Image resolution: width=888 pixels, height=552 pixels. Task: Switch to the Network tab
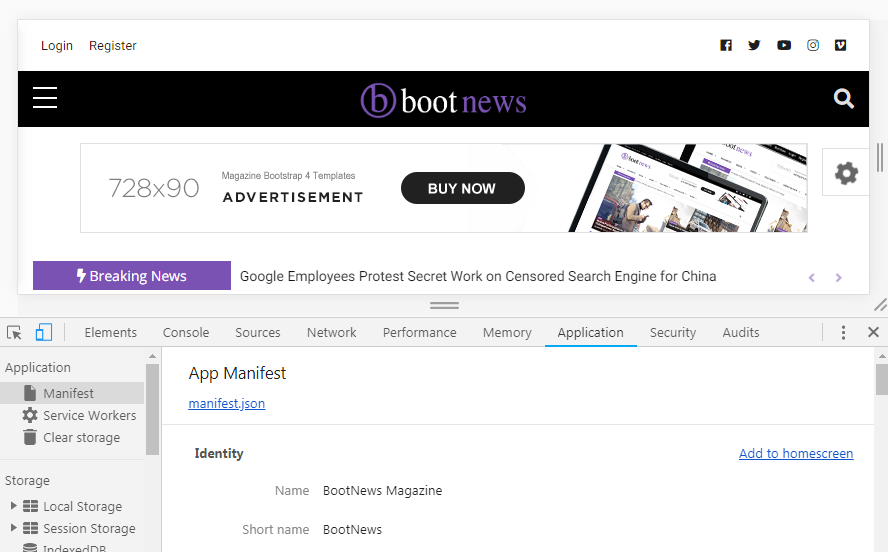click(331, 333)
